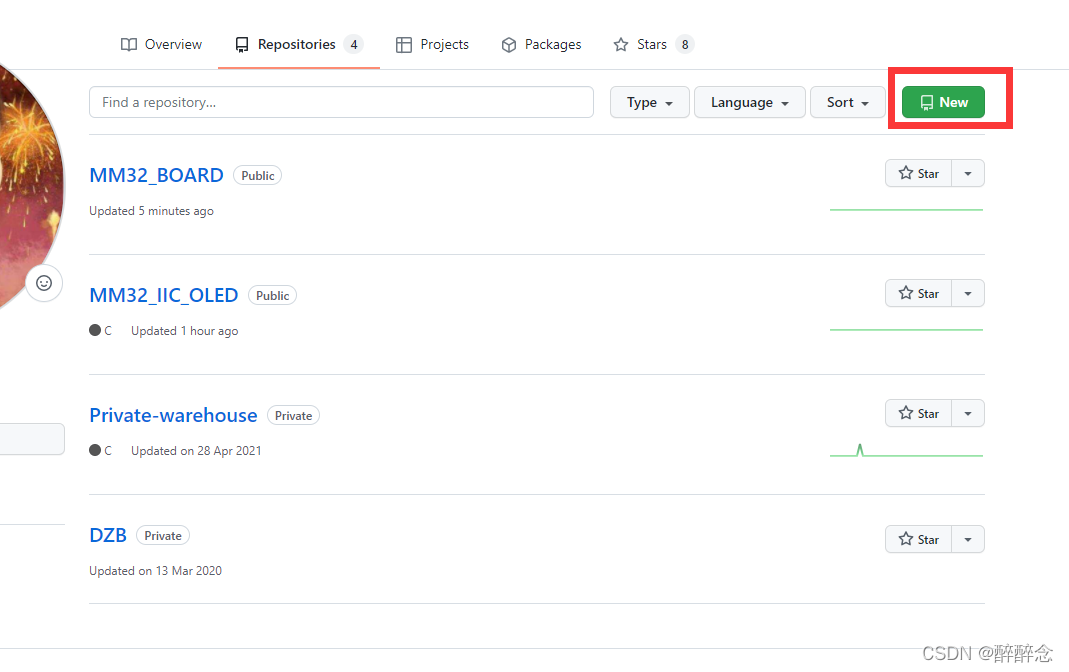Click 'Updated on 13 Mar 2020' text
This screenshot has height=672, width=1069.
coord(155,571)
